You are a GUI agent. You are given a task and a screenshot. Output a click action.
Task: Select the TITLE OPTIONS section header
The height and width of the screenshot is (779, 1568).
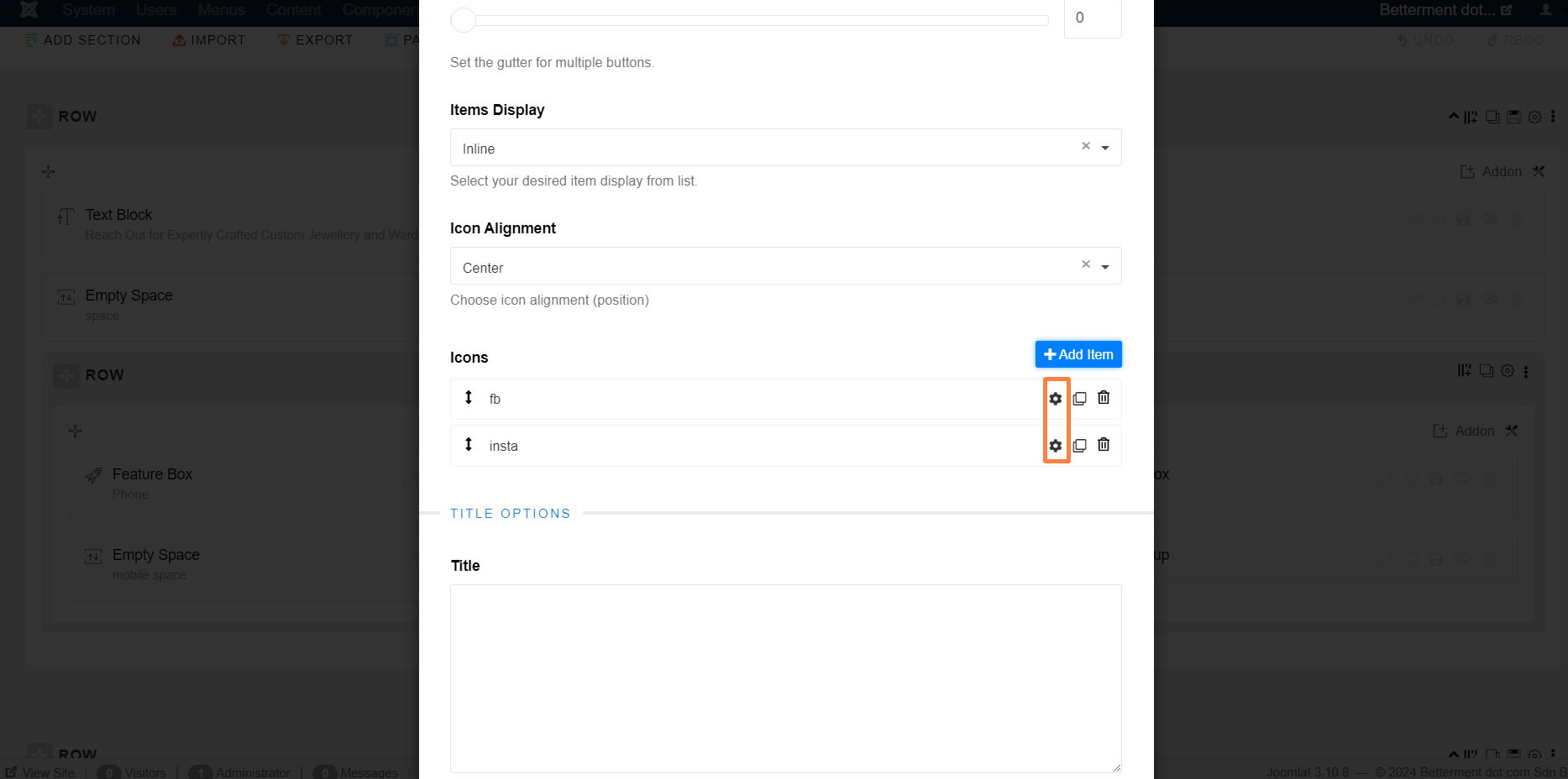511,514
